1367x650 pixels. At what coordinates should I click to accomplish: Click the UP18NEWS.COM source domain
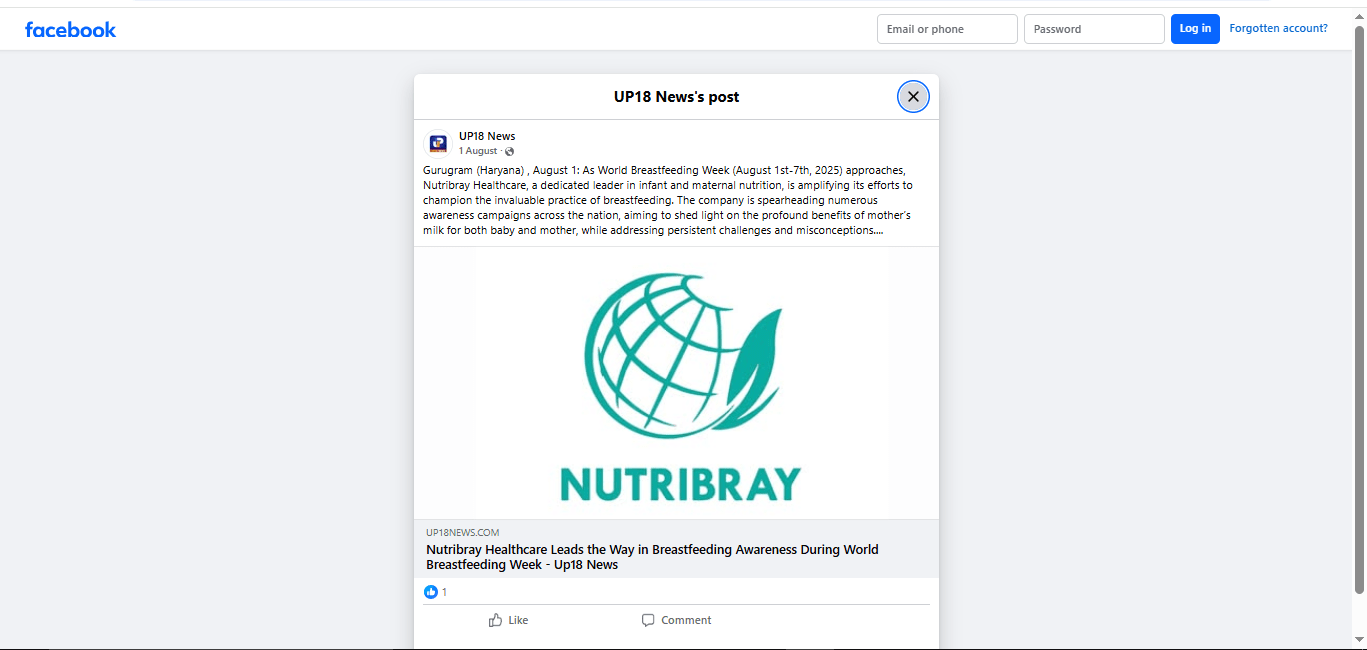tap(462, 533)
